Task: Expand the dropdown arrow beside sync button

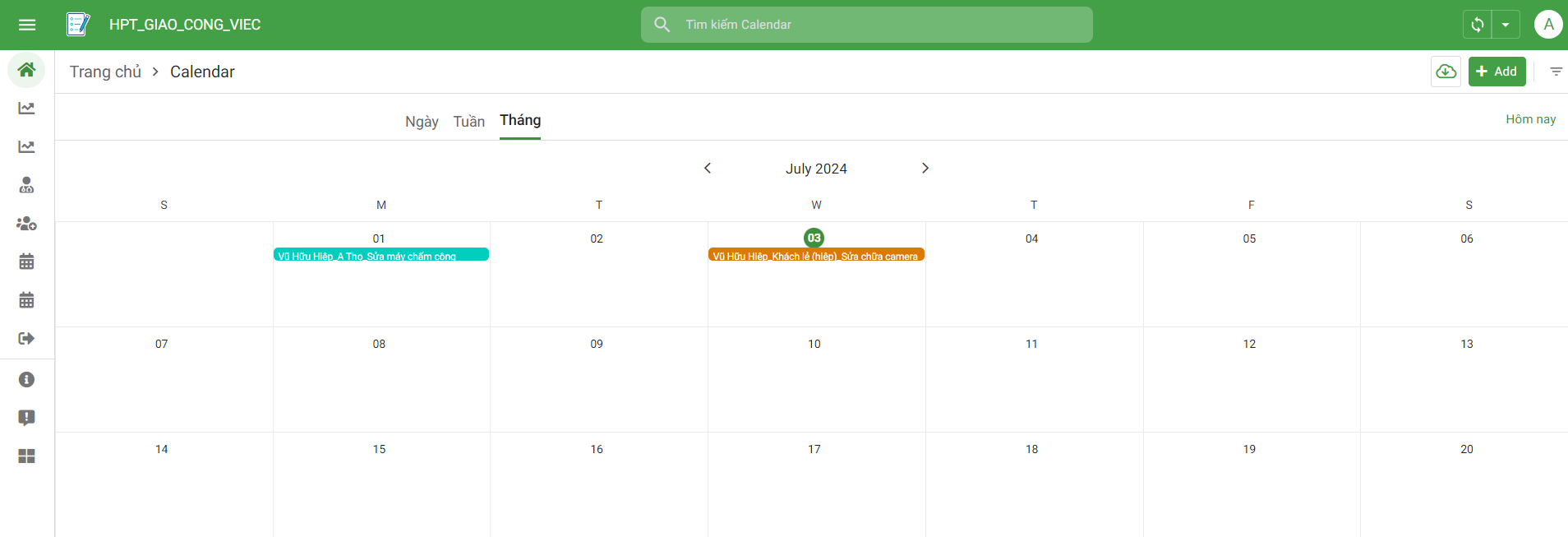Action: coord(1506,25)
